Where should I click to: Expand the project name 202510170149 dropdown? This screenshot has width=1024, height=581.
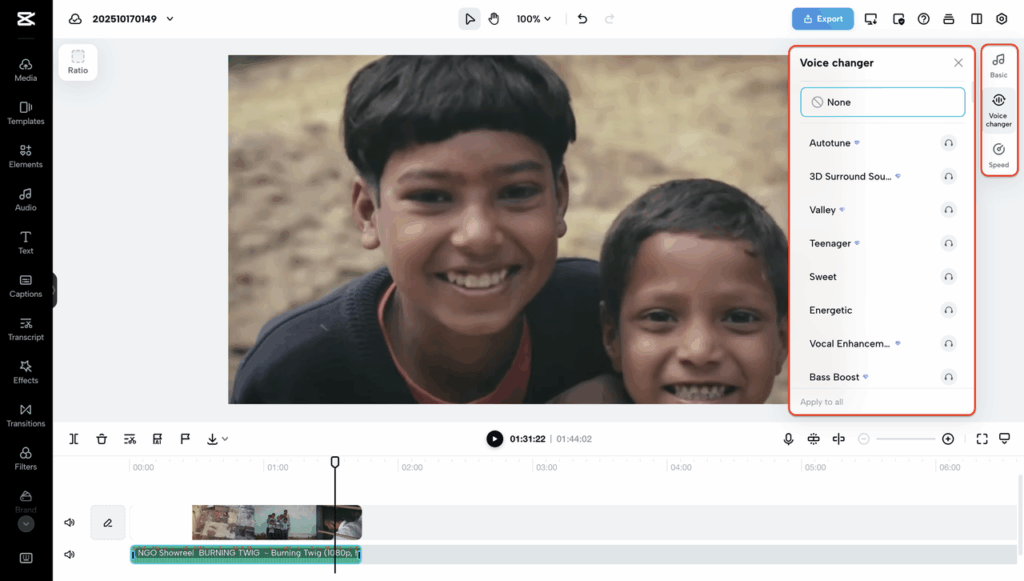point(170,19)
